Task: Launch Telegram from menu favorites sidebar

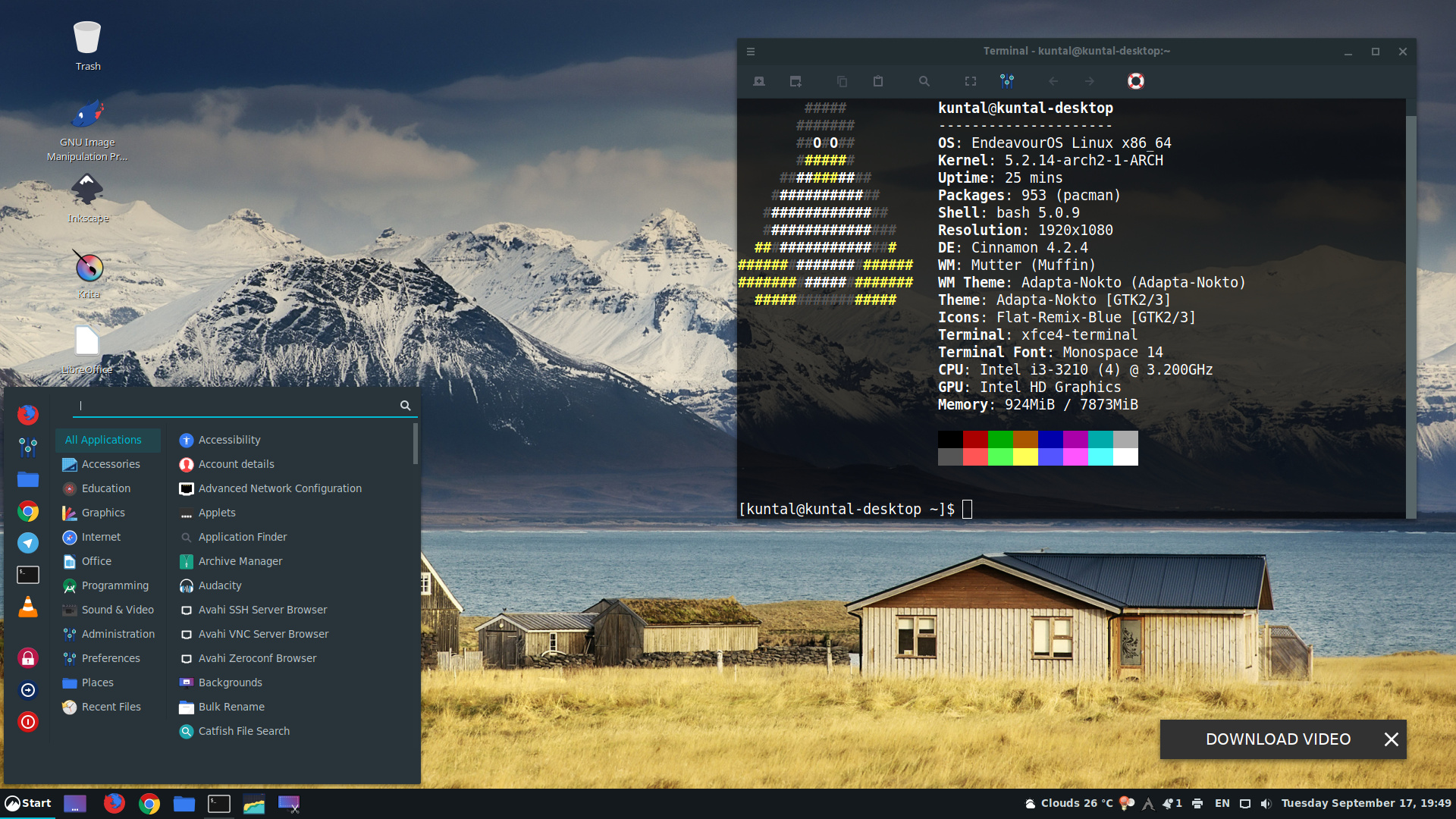Action: (28, 543)
